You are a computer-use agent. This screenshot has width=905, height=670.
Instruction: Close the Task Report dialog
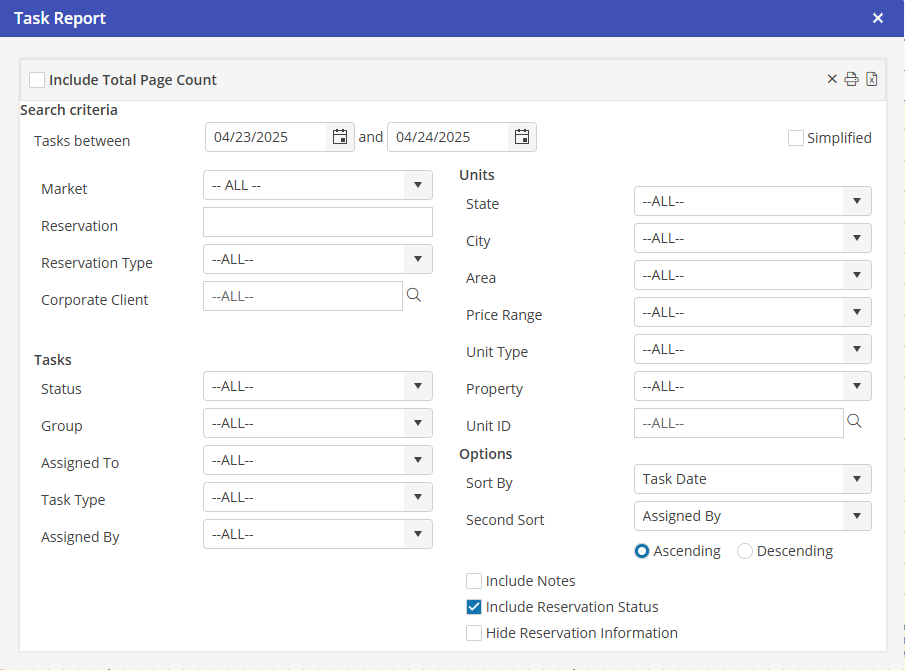(x=877, y=18)
